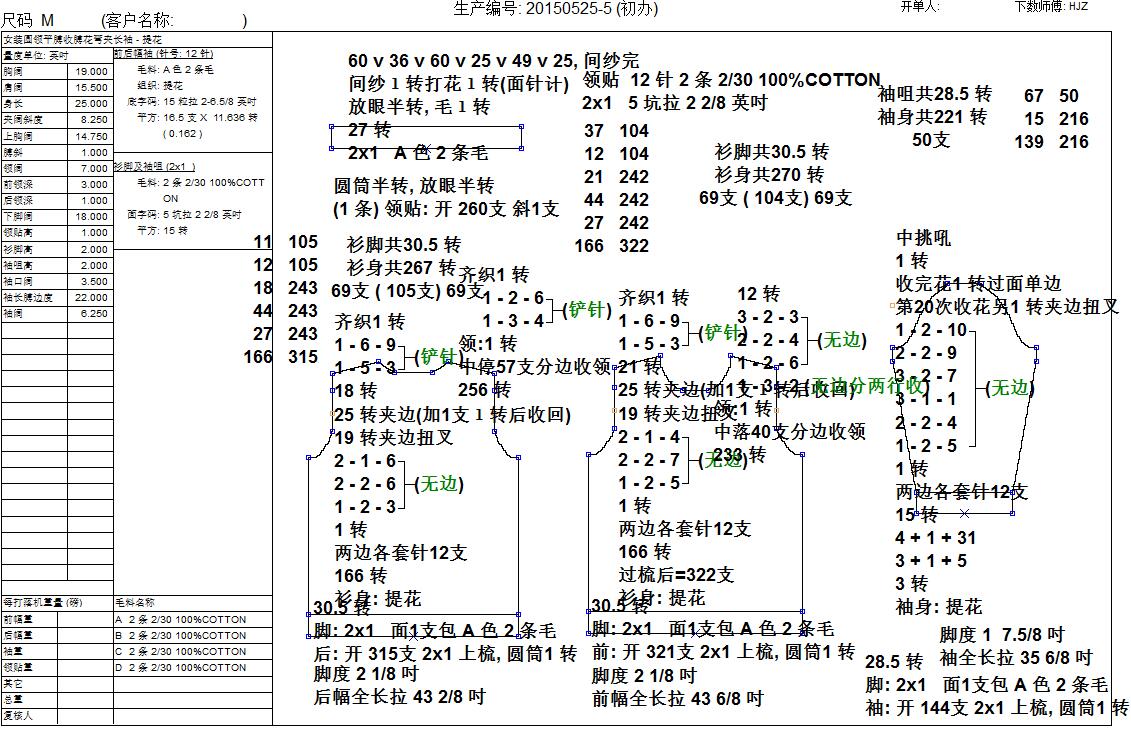Viewport: 1131px width, 729px height.
Task: Click "中落40支分边收领" instruction
Action: [x=790, y=431]
